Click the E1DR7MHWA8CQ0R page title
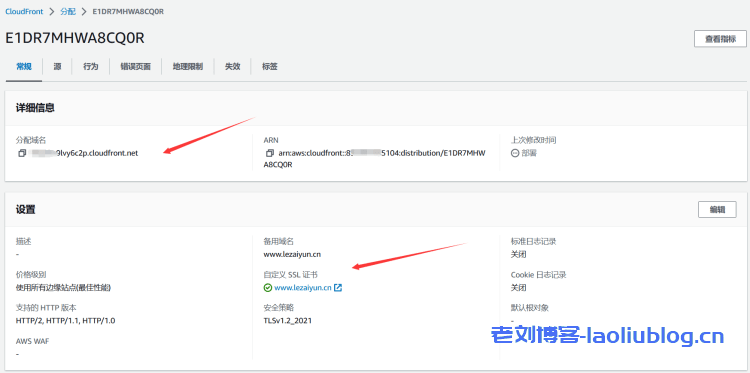 (75, 38)
